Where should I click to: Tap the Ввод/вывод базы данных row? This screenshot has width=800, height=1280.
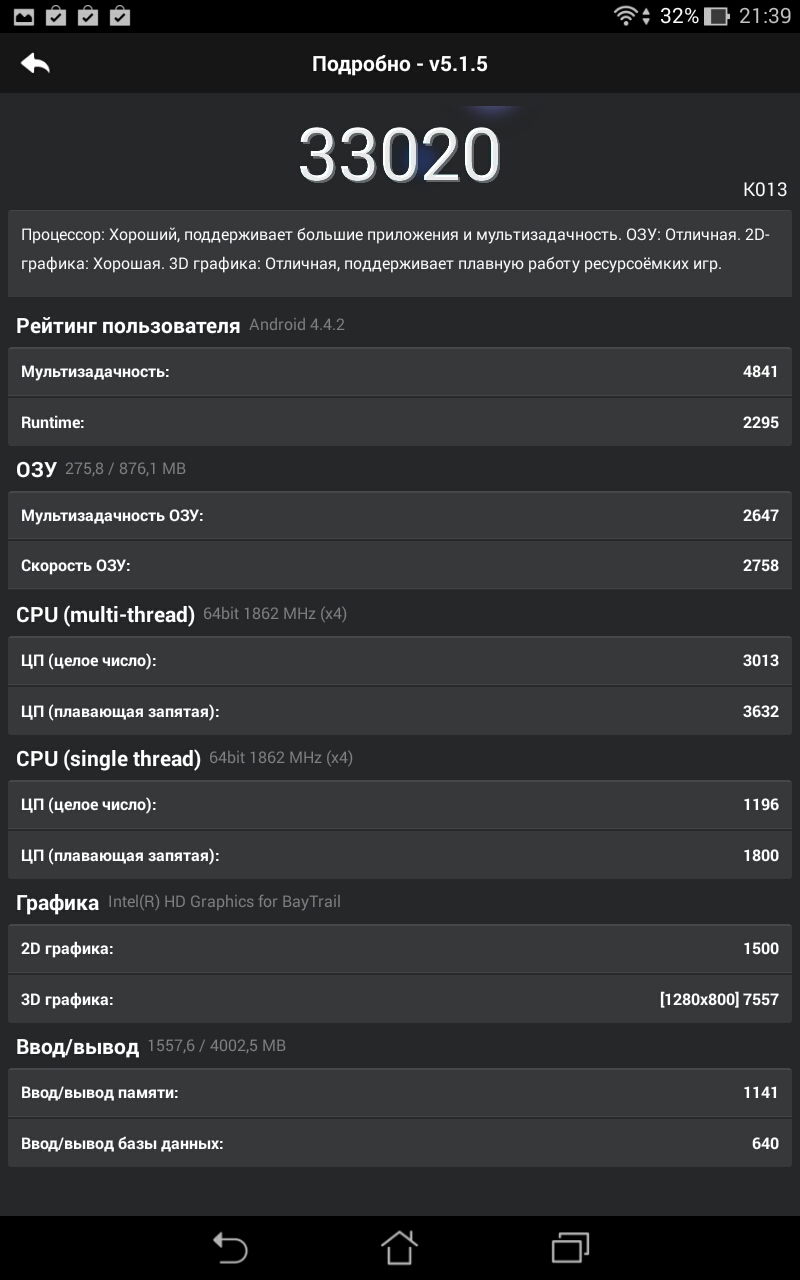point(400,1143)
